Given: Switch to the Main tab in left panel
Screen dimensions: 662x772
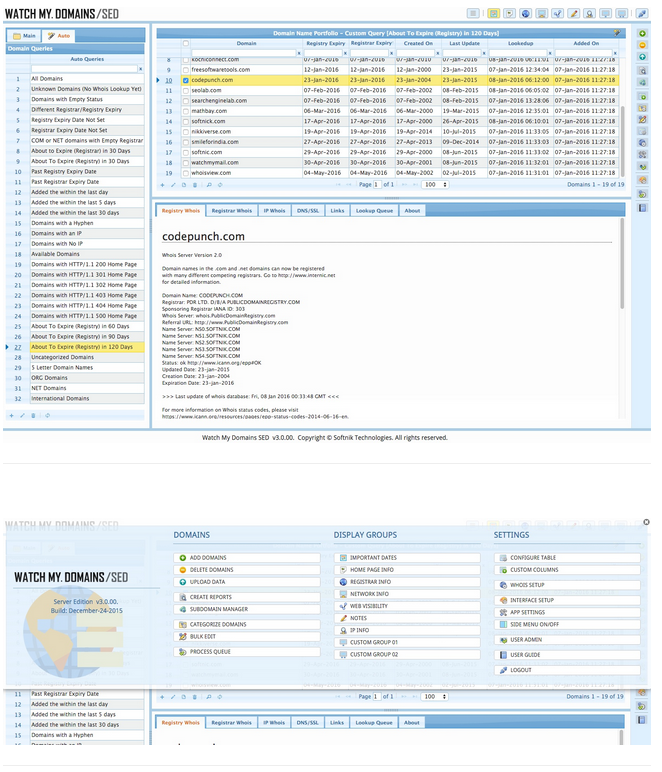Looking at the screenshot, I should coord(24,36).
